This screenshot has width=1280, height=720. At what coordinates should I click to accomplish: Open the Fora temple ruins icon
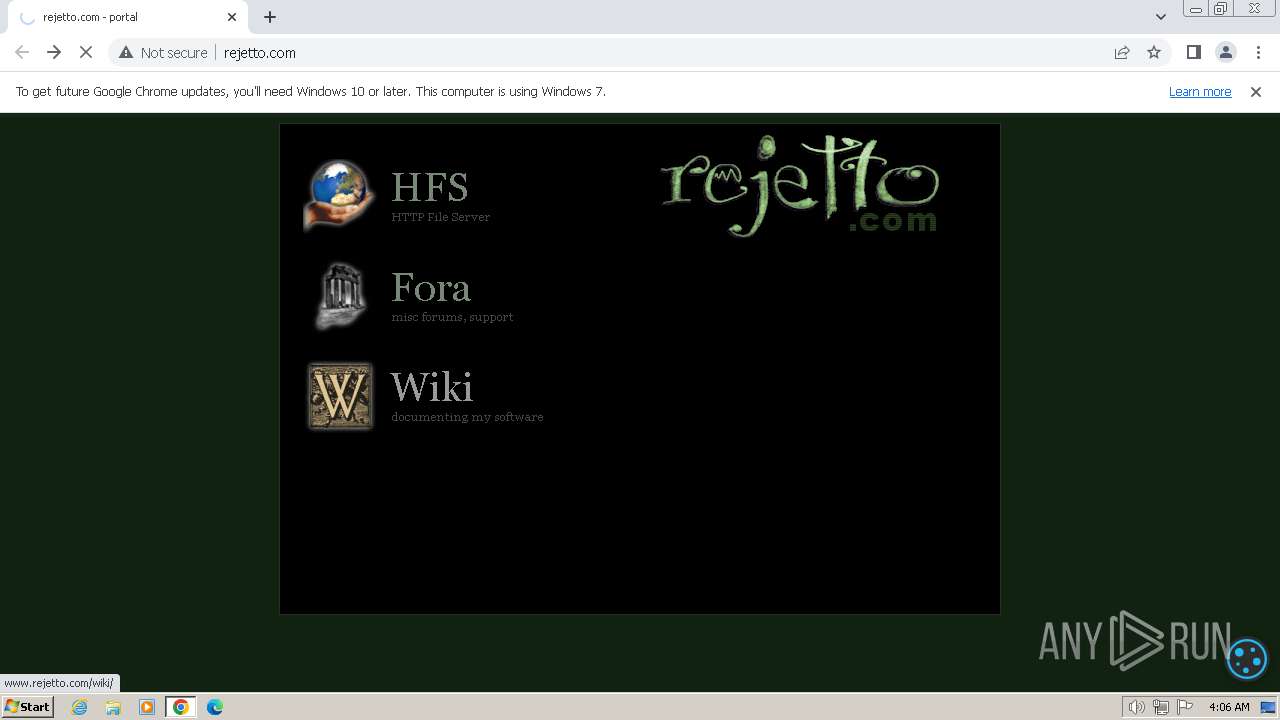point(341,296)
